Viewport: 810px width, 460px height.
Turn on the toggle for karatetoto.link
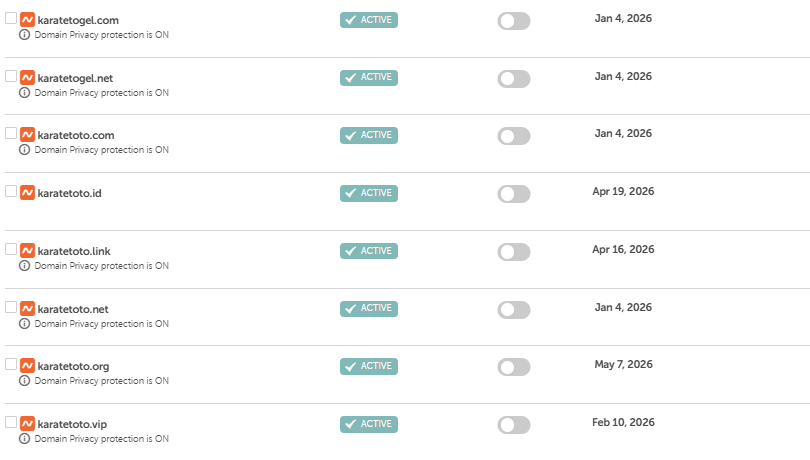513,252
